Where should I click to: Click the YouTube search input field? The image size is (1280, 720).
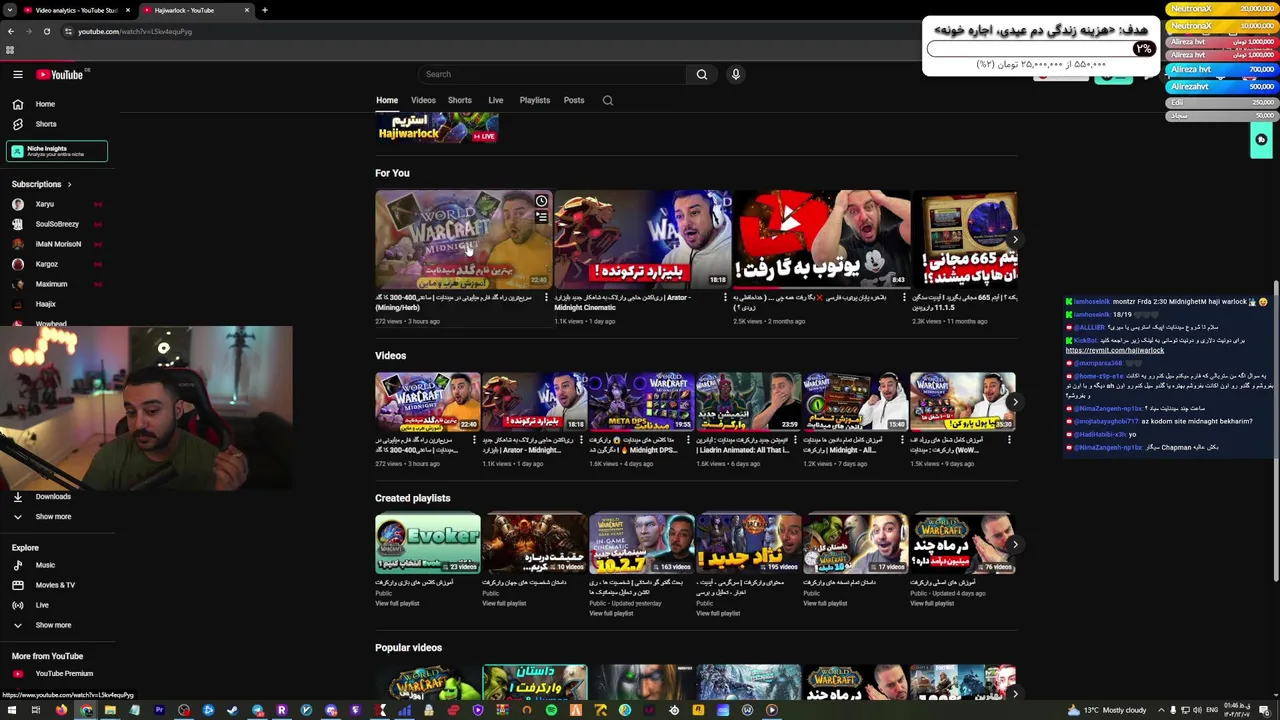click(x=553, y=74)
